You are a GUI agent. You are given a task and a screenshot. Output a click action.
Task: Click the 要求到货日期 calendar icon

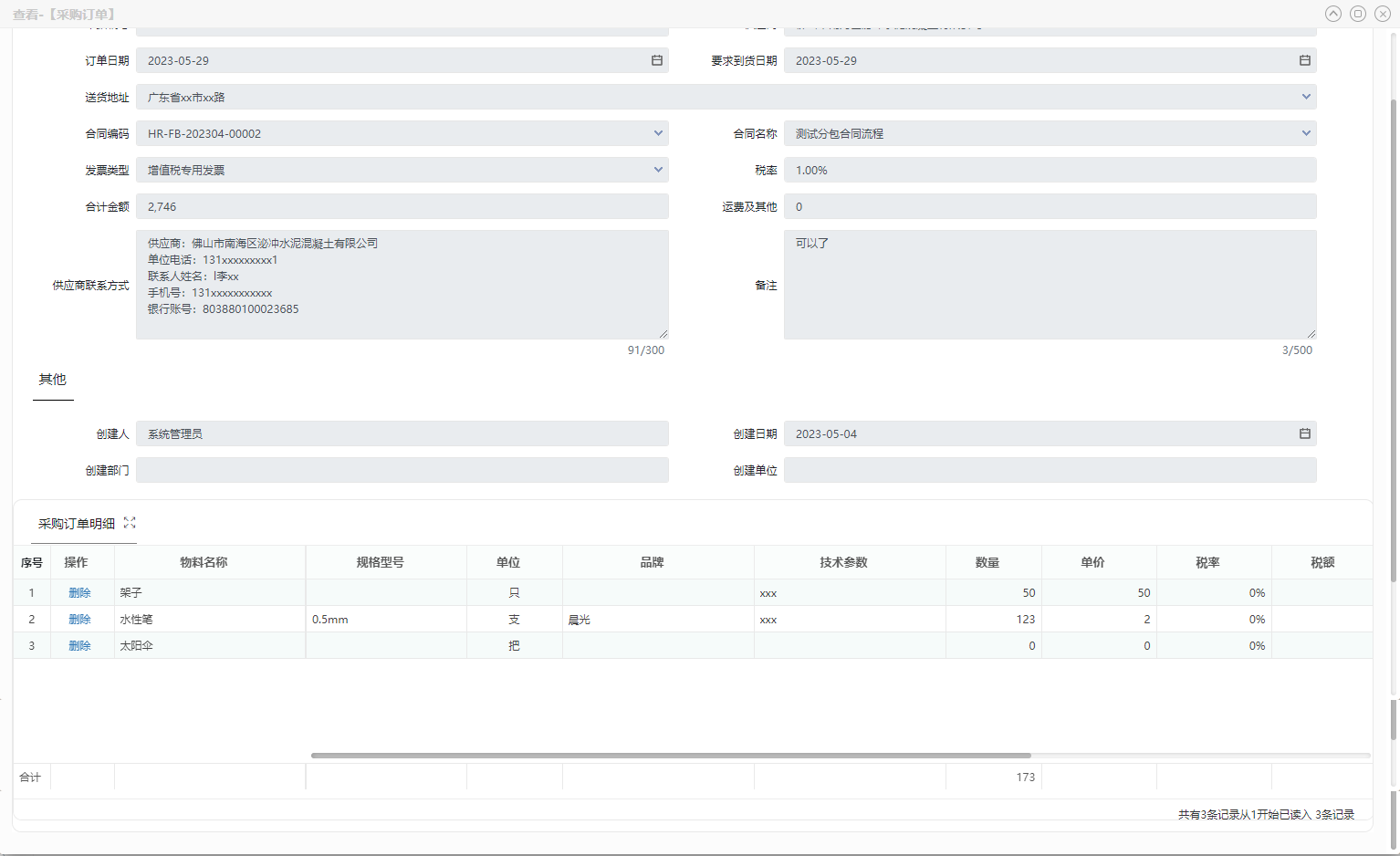1304,60
